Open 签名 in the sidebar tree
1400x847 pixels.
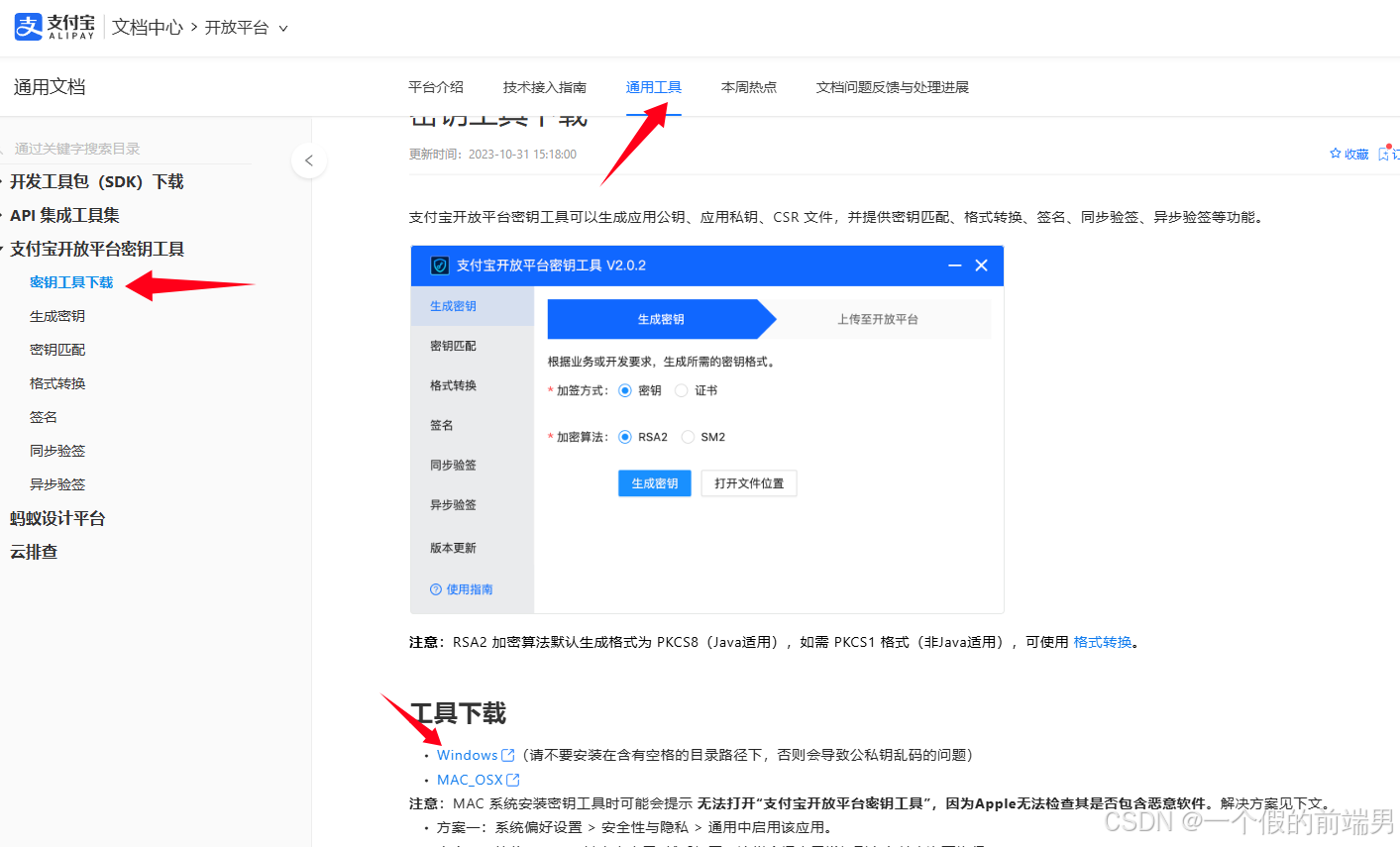click(x=44, y=417)
